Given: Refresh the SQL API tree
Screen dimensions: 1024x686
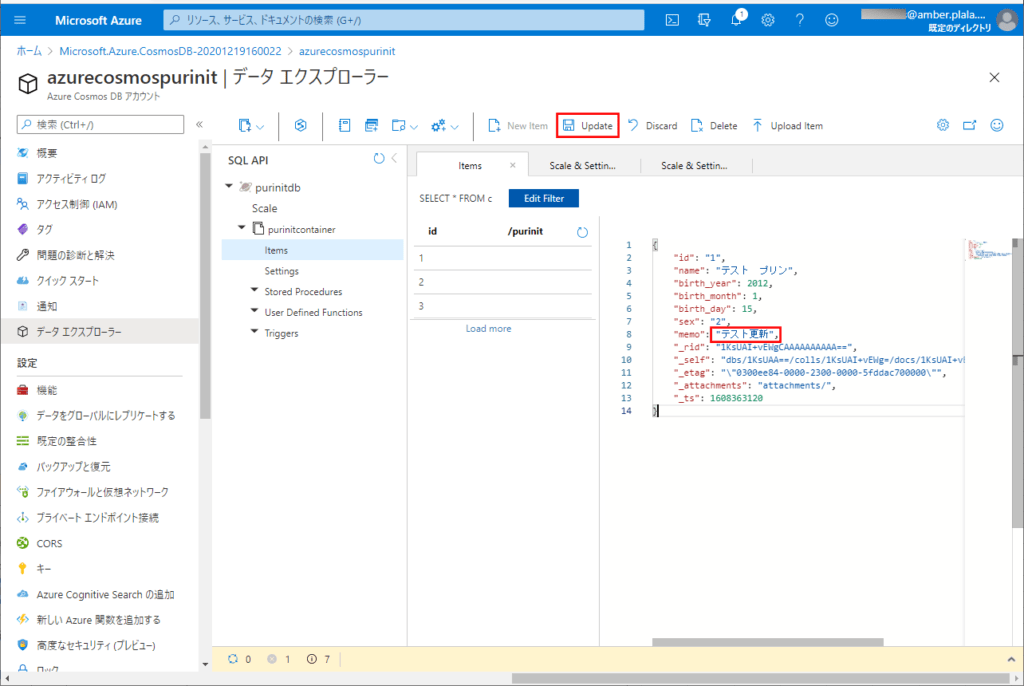Looking at the screenshot, I should (378, 158).
